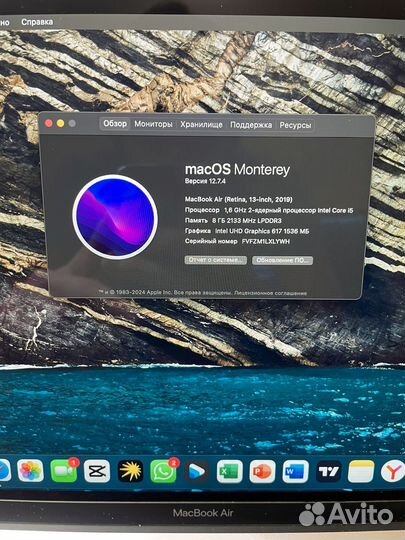The height and width of the screenshot is (540, 405).
Task: Open the yellow starburst app in Dock
Action: (x=130, y=471)
